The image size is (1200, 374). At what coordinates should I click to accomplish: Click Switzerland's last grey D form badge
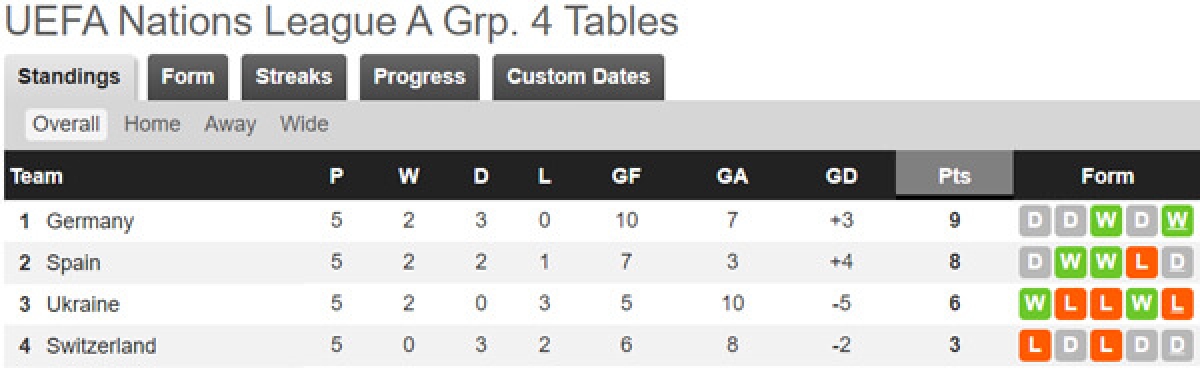click(x=1177, y=346)
